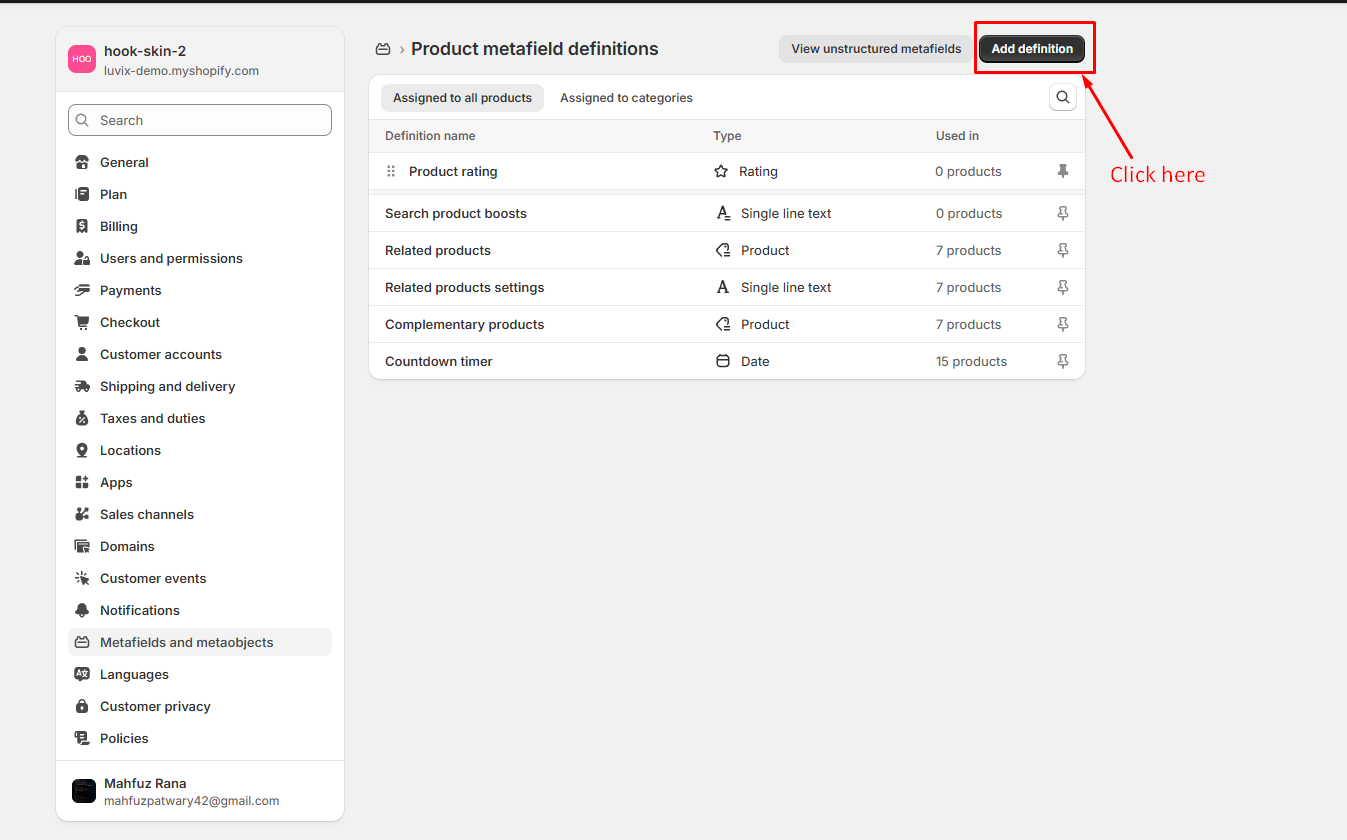Go to Users and permissions
The height and width of the screenshot is (840, 1347).
click(x=171, y=258)
